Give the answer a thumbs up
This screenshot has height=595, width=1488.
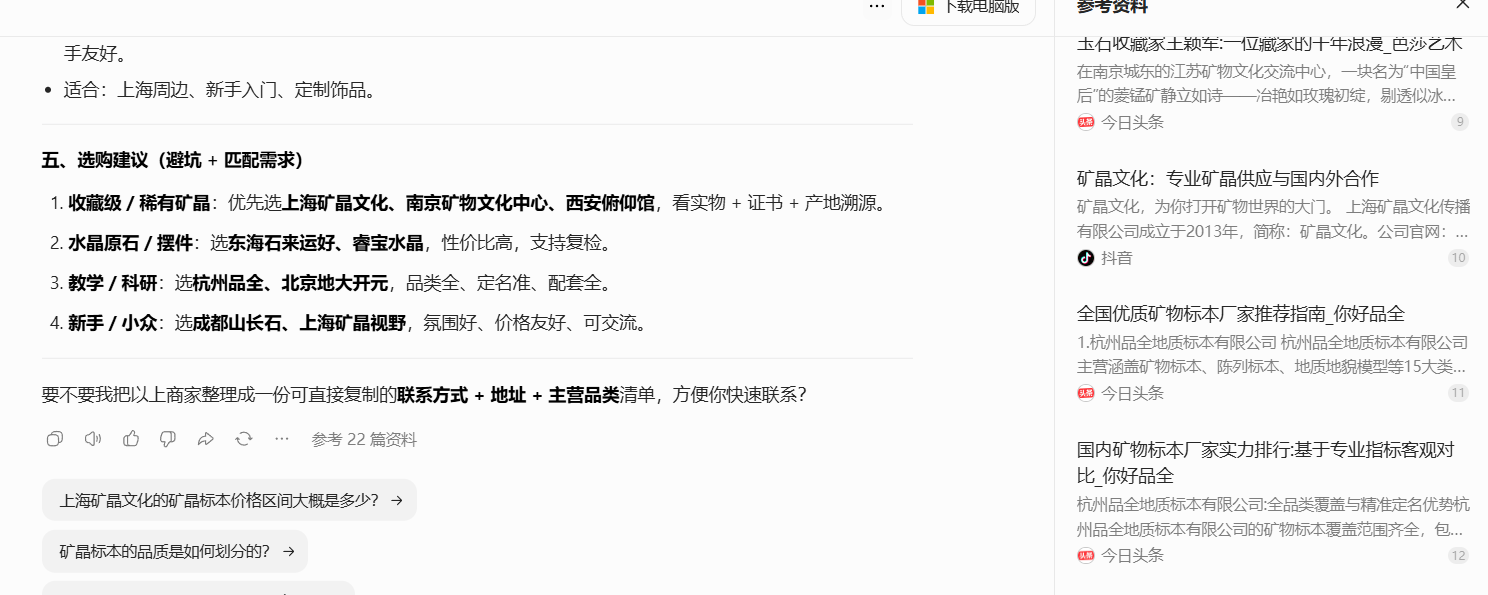(131, 439)
